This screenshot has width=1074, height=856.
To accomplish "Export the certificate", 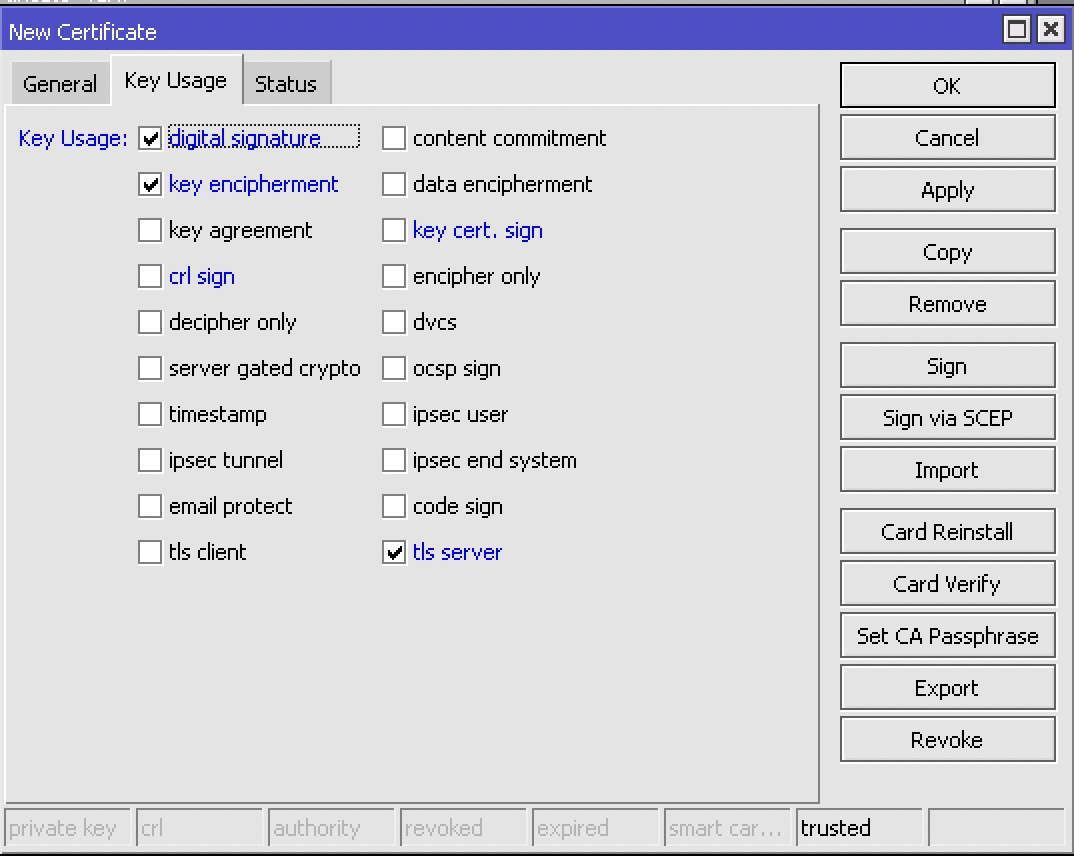I will tap(947, 688).
